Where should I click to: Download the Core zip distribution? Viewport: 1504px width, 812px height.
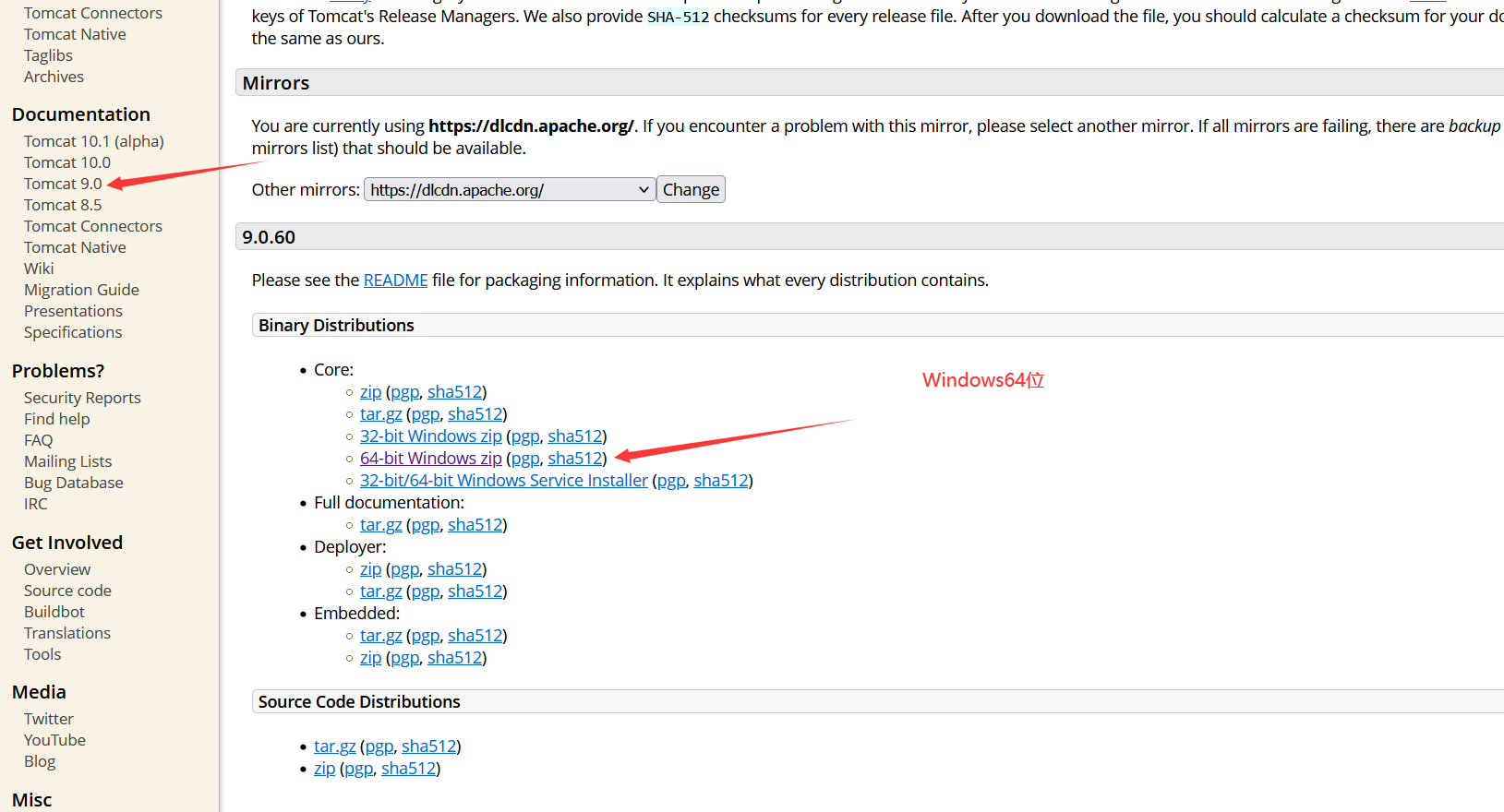coord(370,392)
